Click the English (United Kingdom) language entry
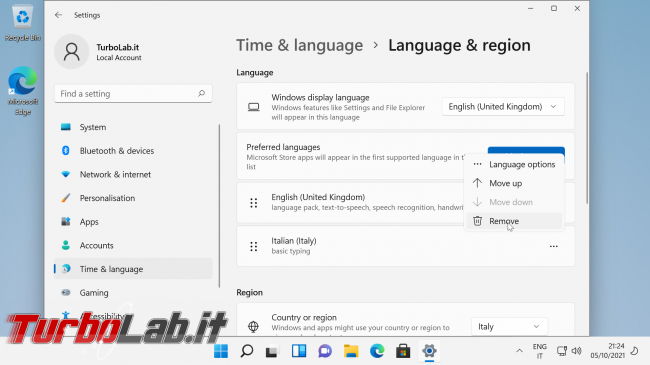The height and width of the screenshot is (365, 650). click(x=350, y=203)
